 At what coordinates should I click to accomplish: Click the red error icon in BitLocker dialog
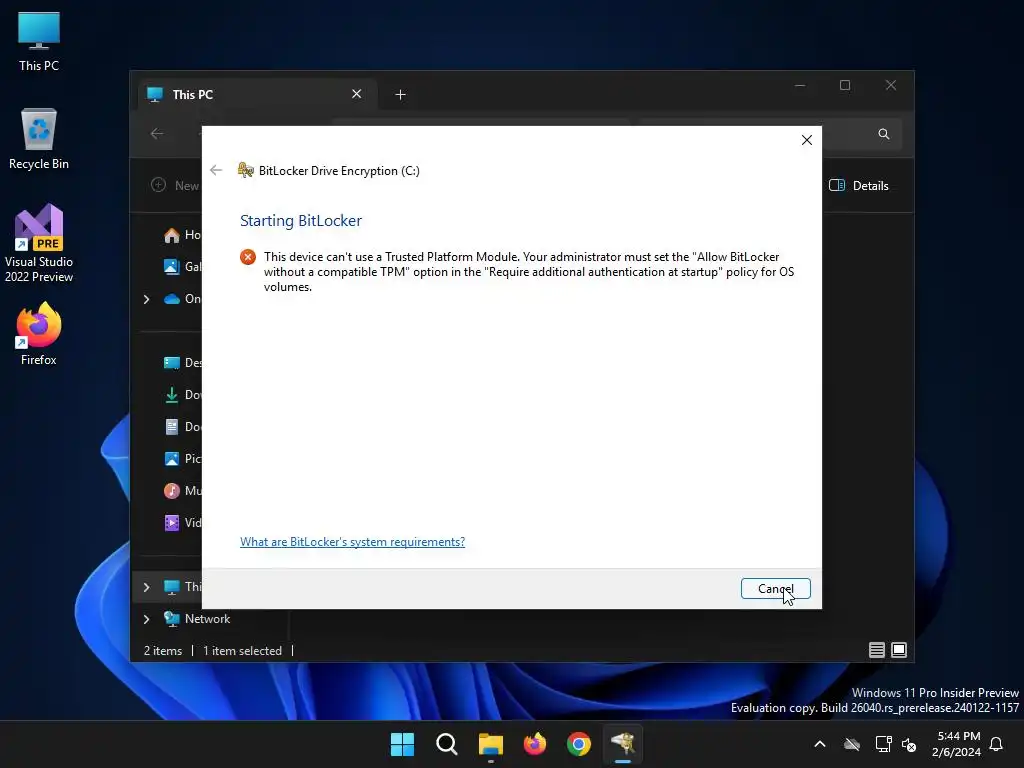(248, 257)
